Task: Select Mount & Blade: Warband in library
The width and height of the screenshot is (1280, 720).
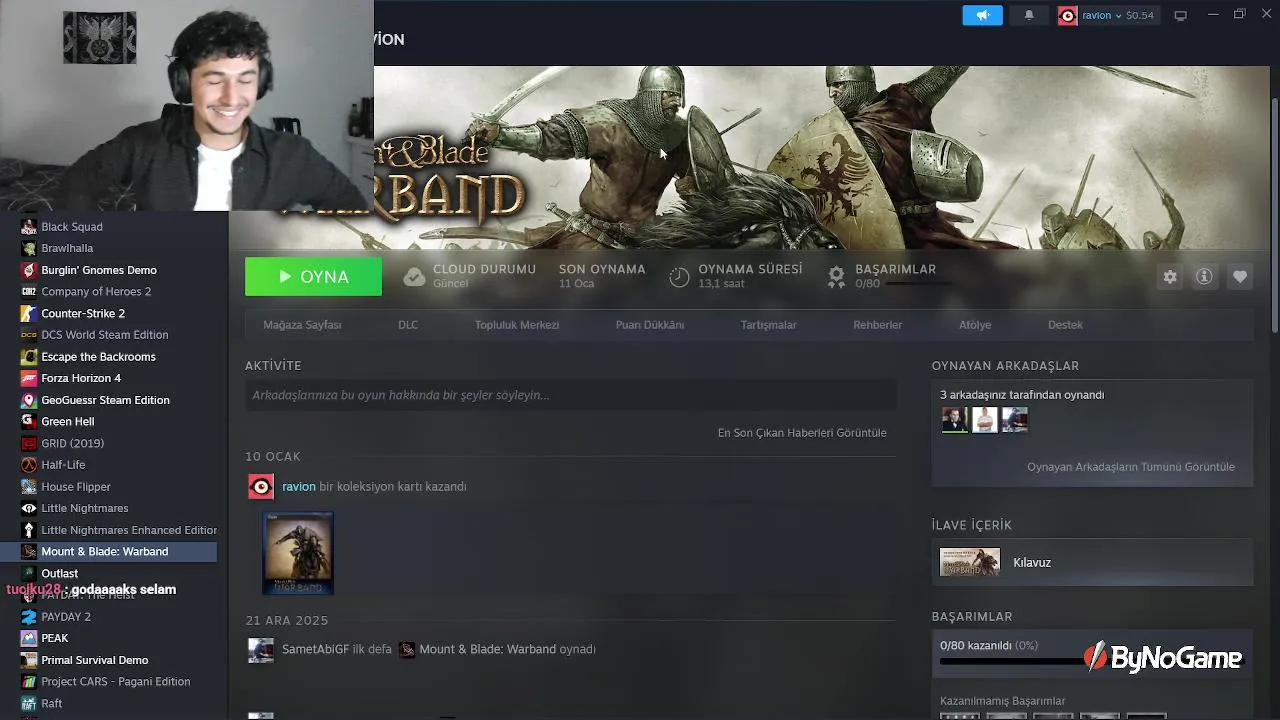Action: pyautogui.click(x=108, y=552)
